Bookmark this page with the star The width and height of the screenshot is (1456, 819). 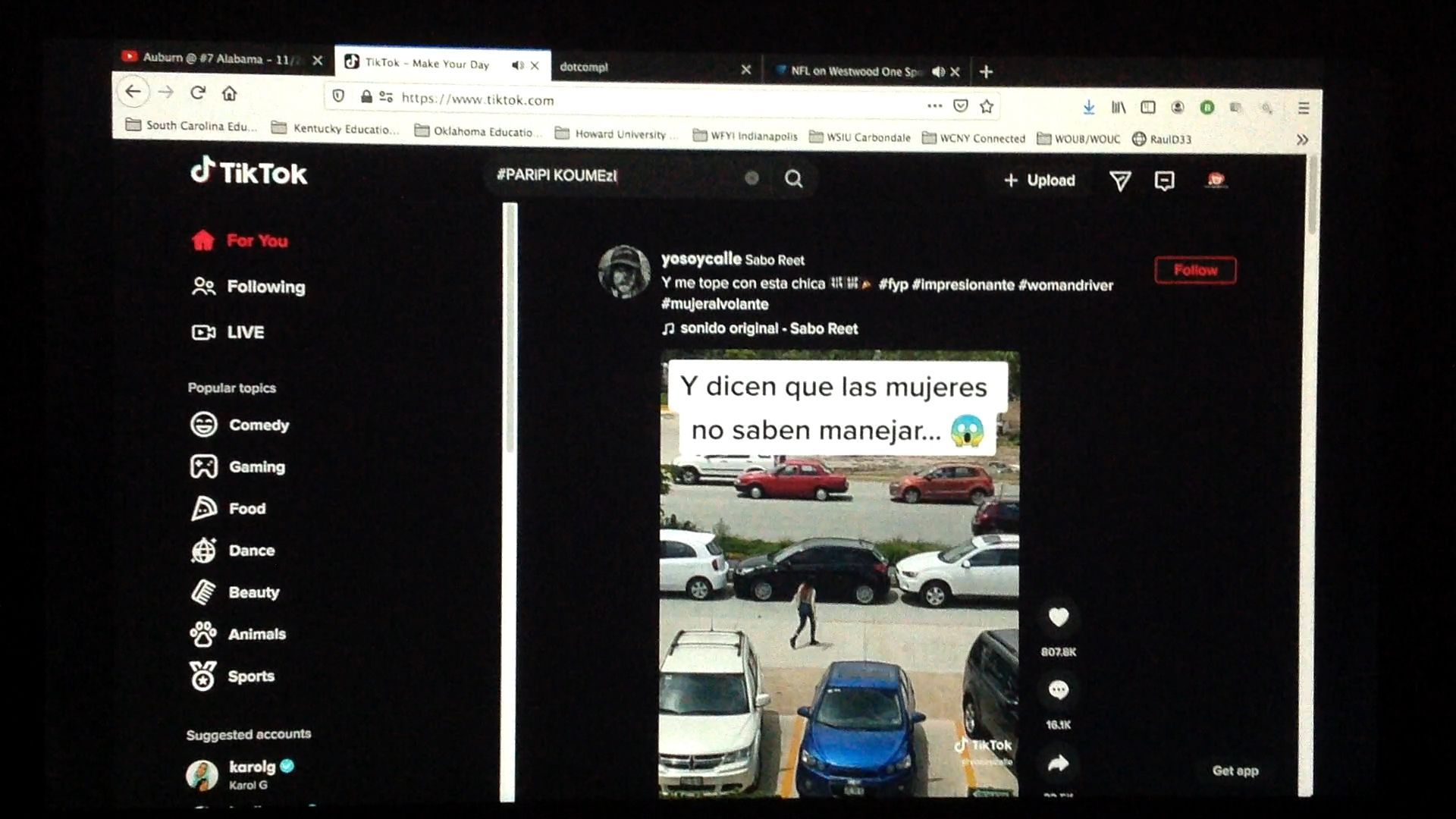(987, 106)
